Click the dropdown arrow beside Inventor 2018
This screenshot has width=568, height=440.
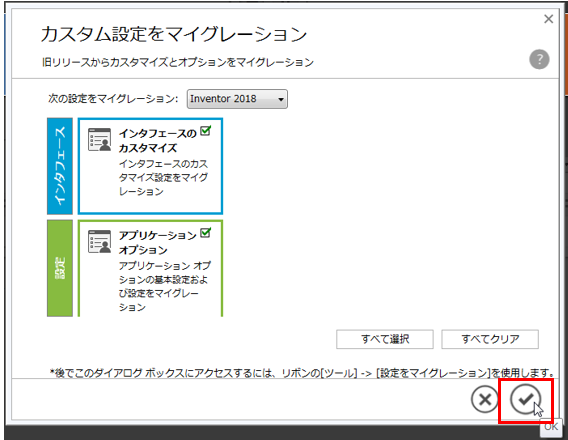pyautogui.click(x=281, y=99)
